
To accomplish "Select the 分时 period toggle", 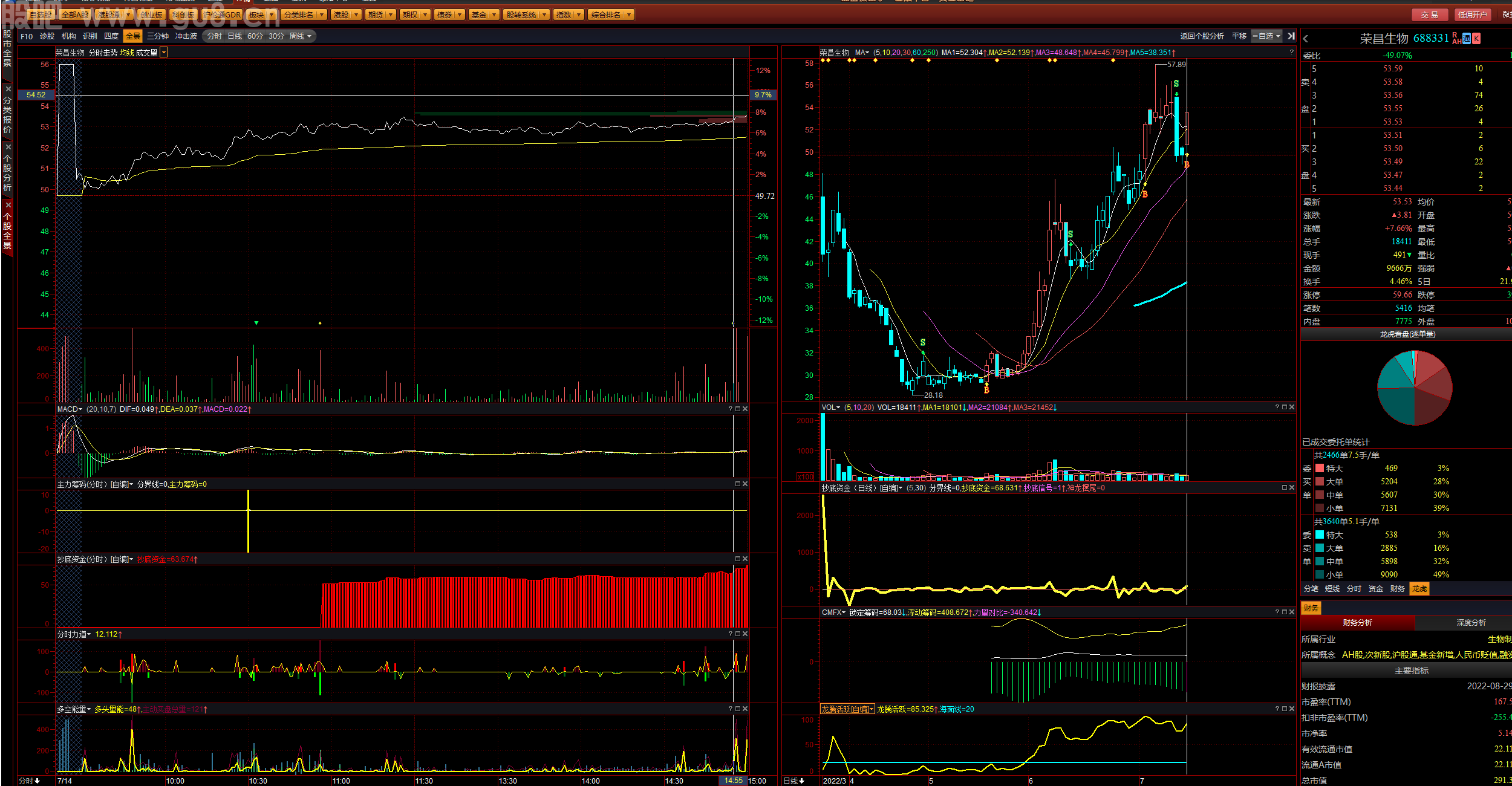I will [x=215, y=36].
